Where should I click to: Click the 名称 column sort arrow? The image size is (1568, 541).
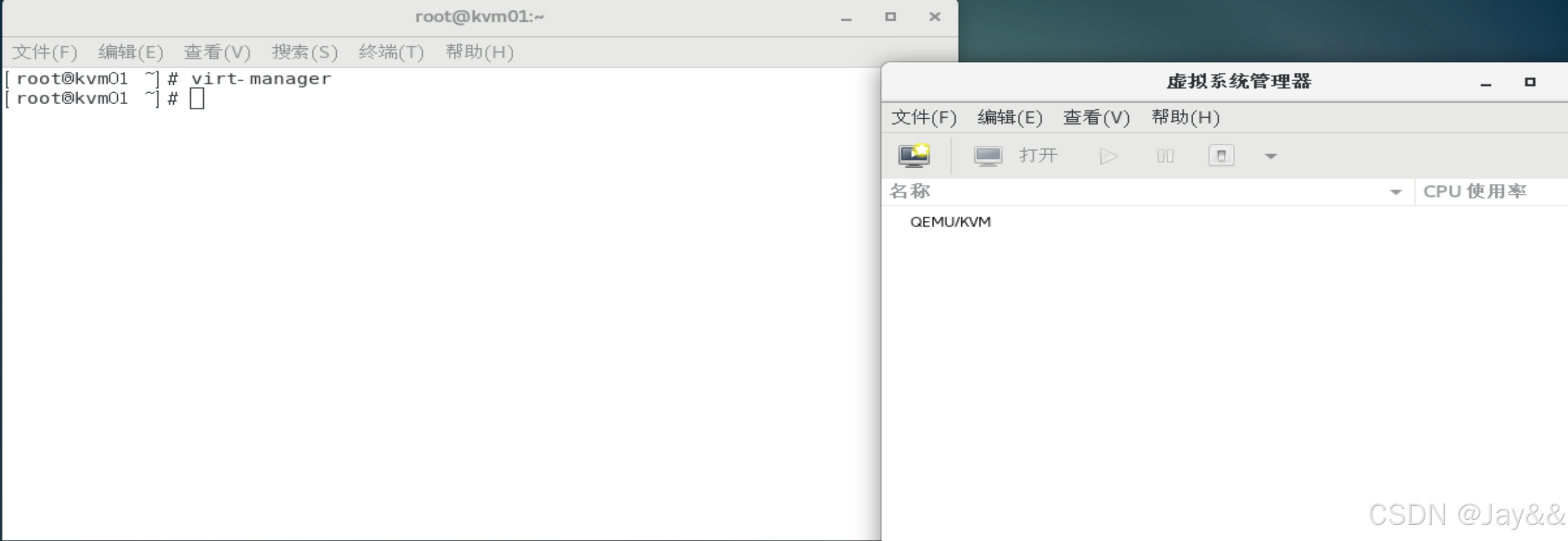[x=1396, y=192]
